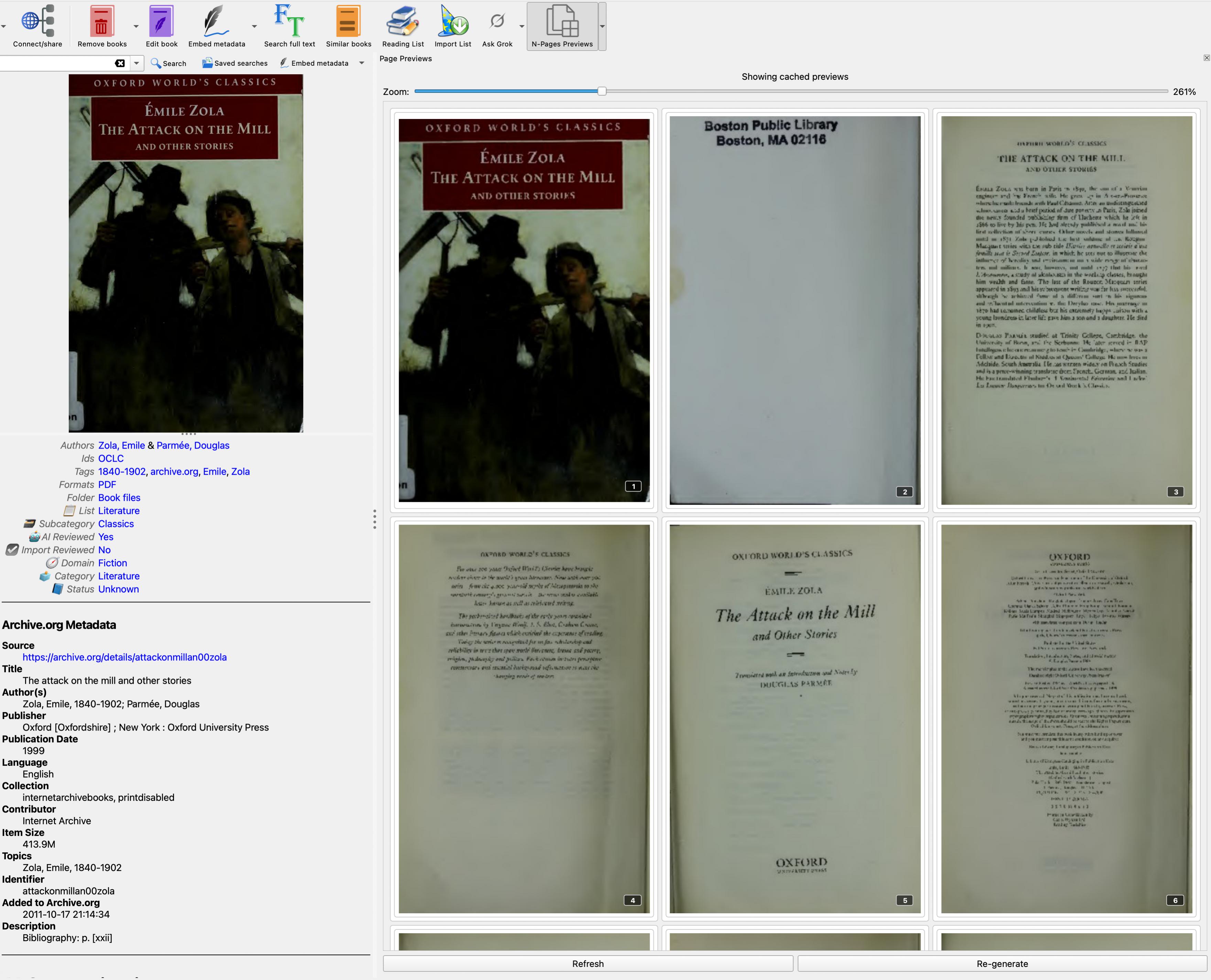
Task: Open Search full text tool
Action: pos(289,21)
